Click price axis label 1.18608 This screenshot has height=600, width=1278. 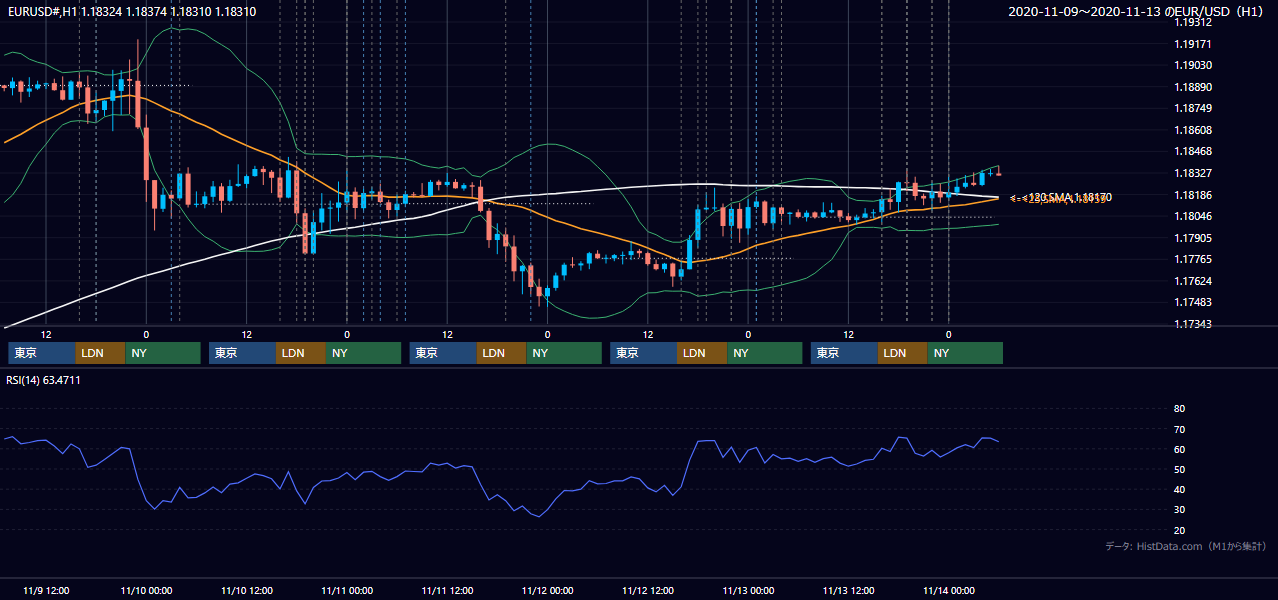1193,130
